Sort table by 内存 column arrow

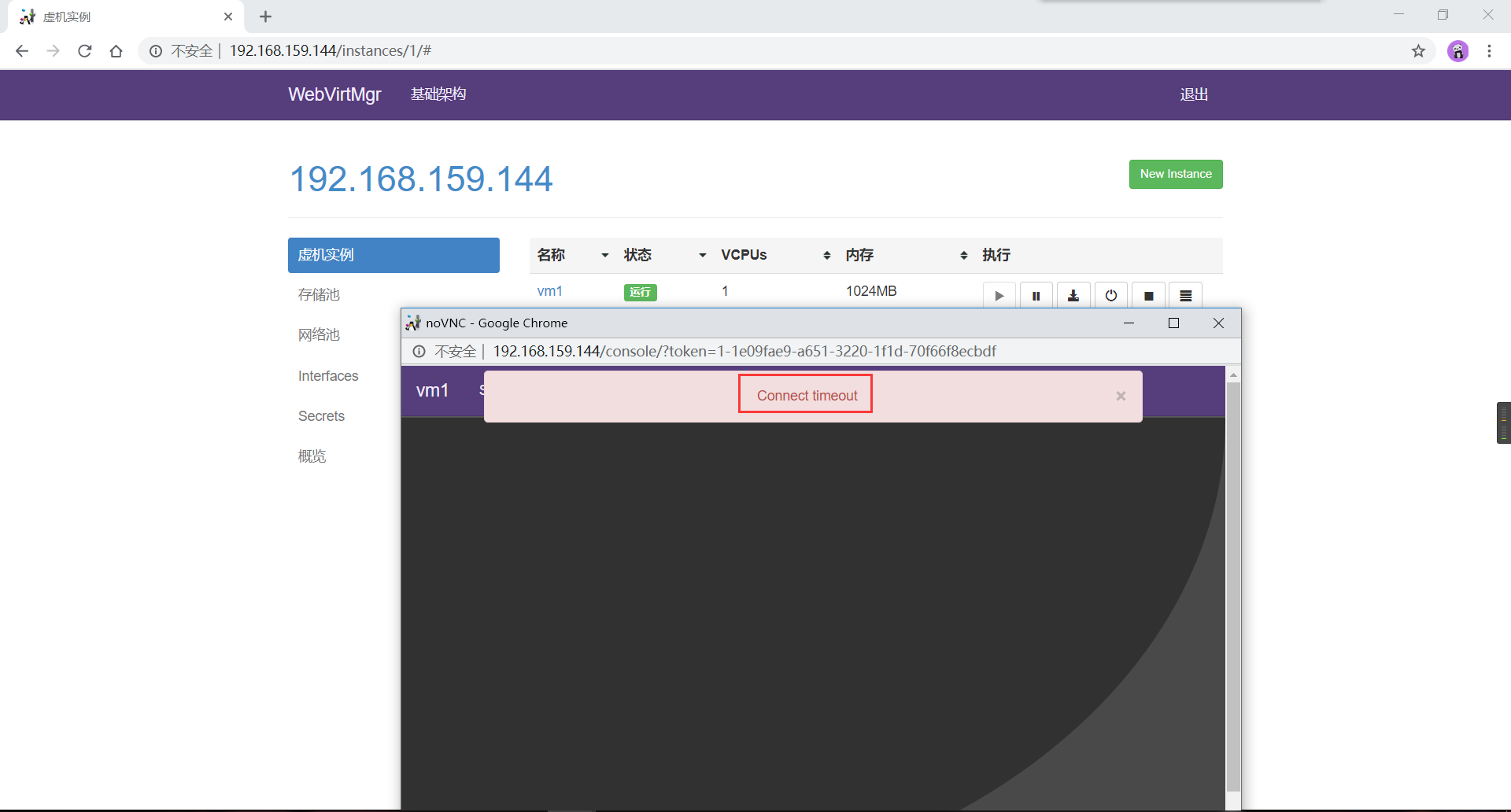[x=963, y=255]
